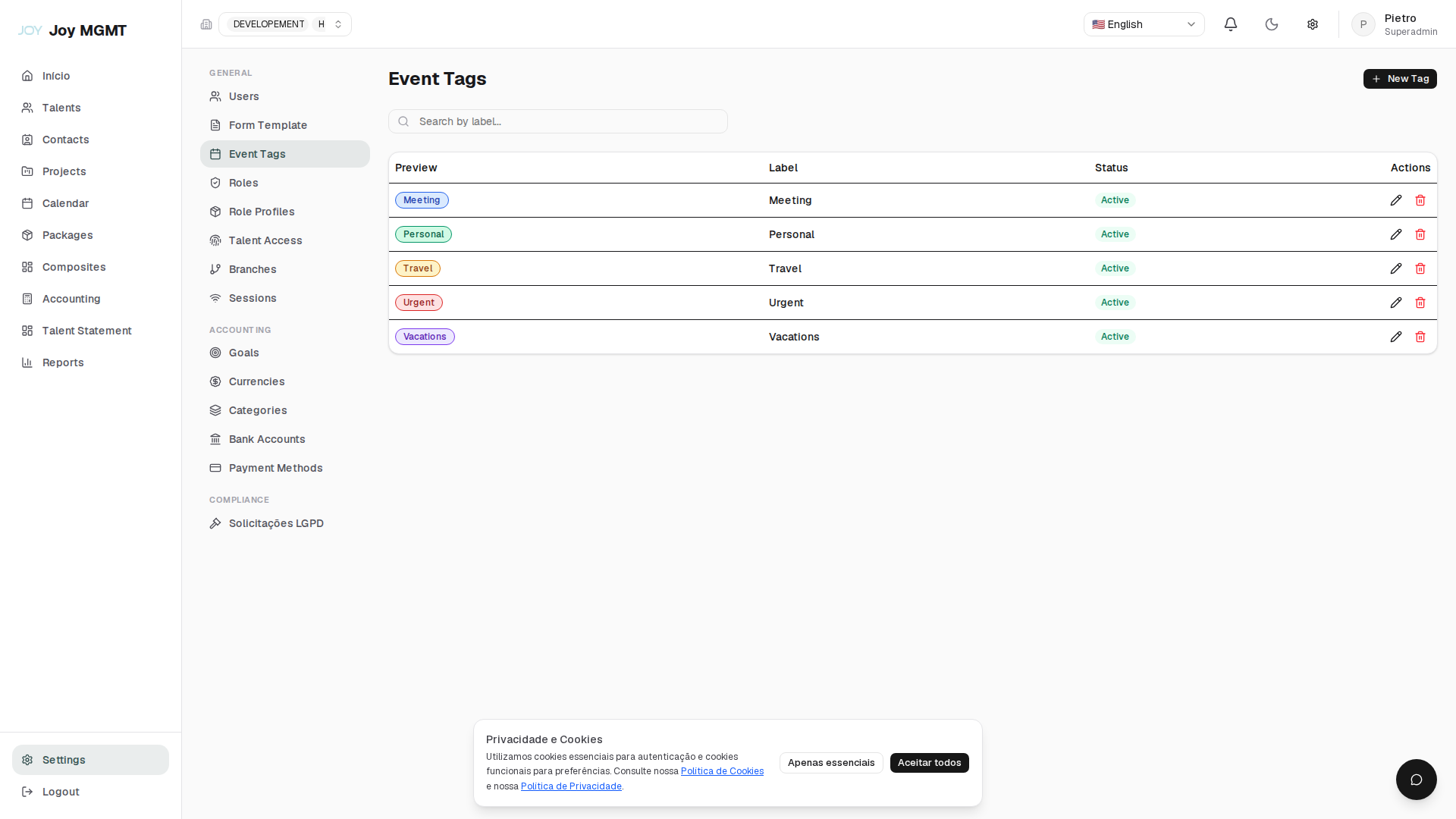This screenshot has width=1456, height=819.
Task: Delete the Travel tag
Action: pyautogui.click(x=1420, y=268)
